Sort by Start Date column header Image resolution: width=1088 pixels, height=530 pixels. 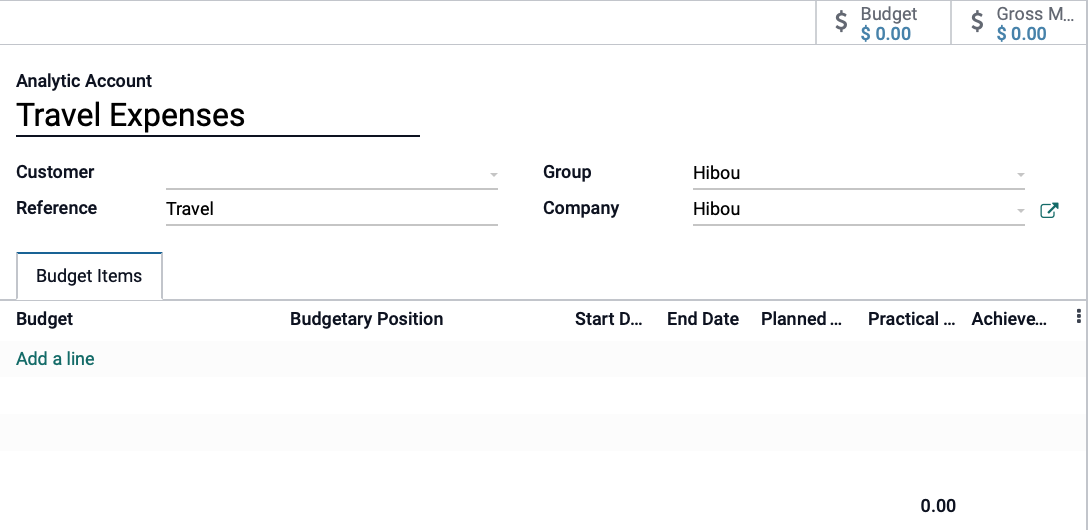point(609,319)
